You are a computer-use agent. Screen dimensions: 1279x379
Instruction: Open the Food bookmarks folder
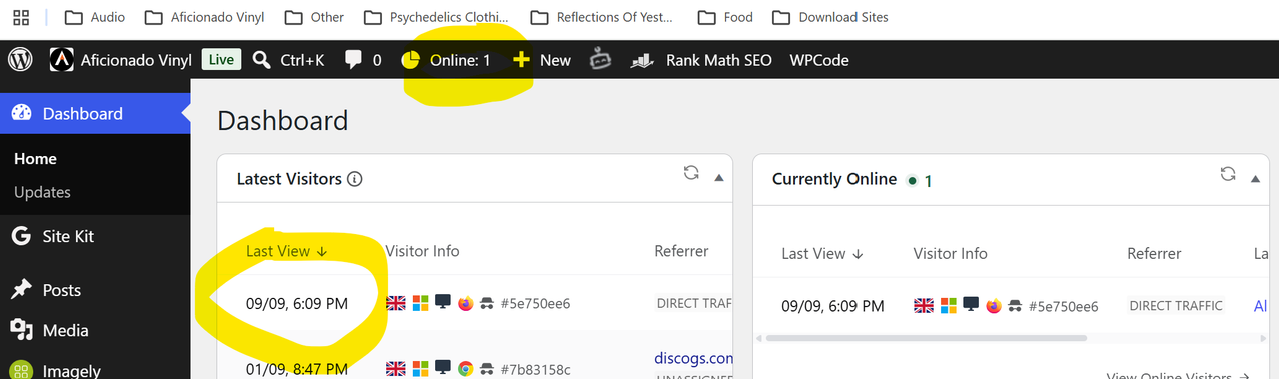(x=725, y=17)
